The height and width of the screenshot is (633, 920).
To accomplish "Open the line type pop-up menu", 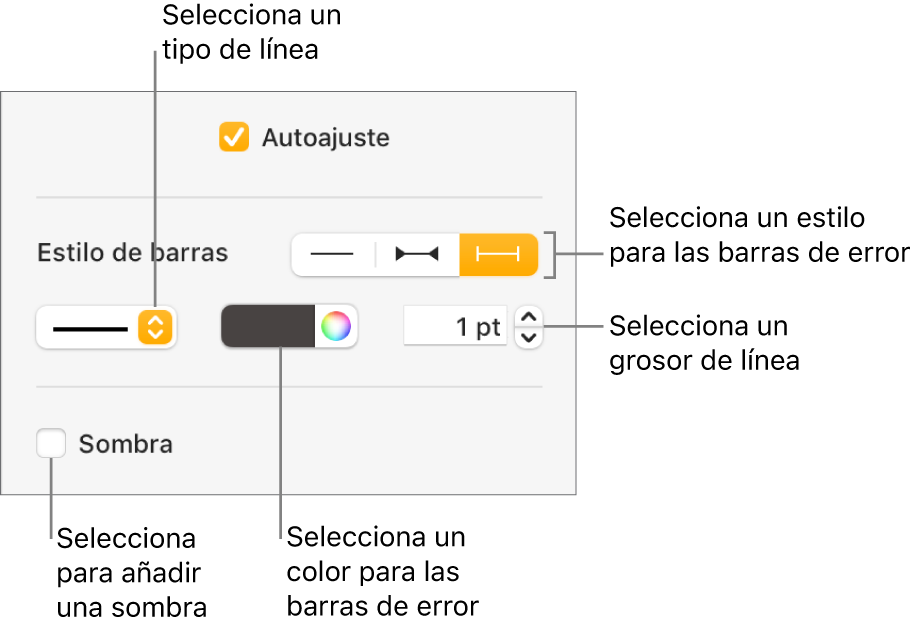I will pos(106,326).
